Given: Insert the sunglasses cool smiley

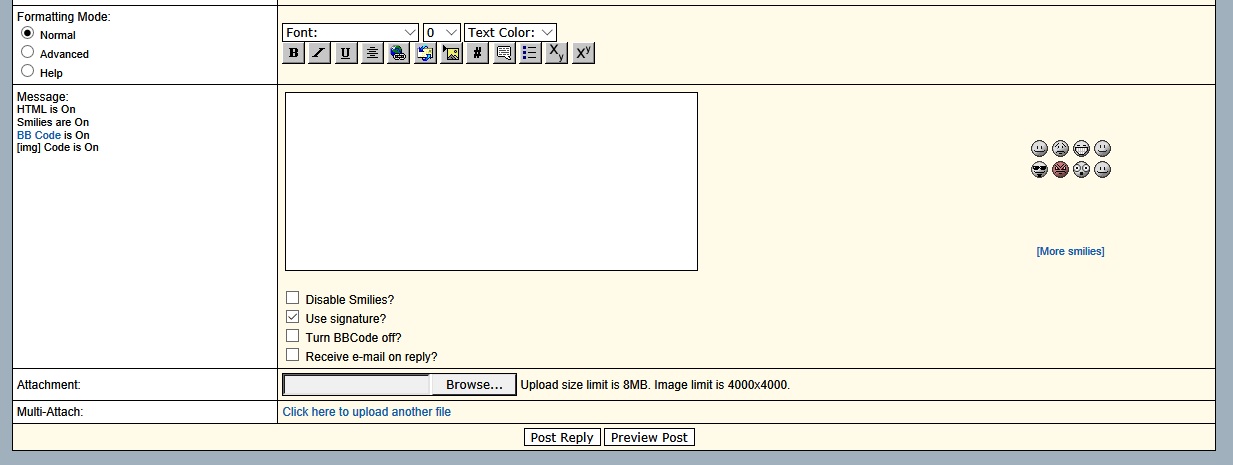Looking at the screenshot, I should 1039,170.
